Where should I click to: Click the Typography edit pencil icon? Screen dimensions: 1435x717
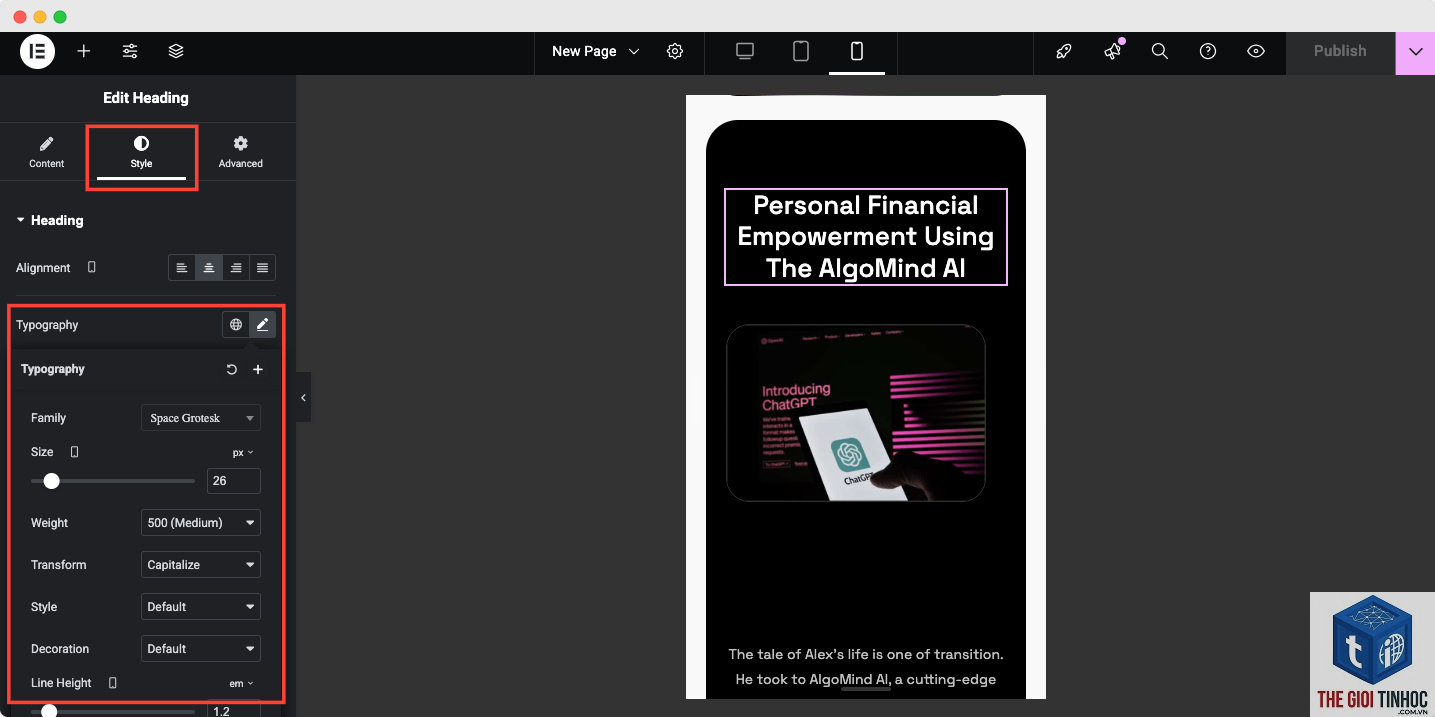(262, 324)
